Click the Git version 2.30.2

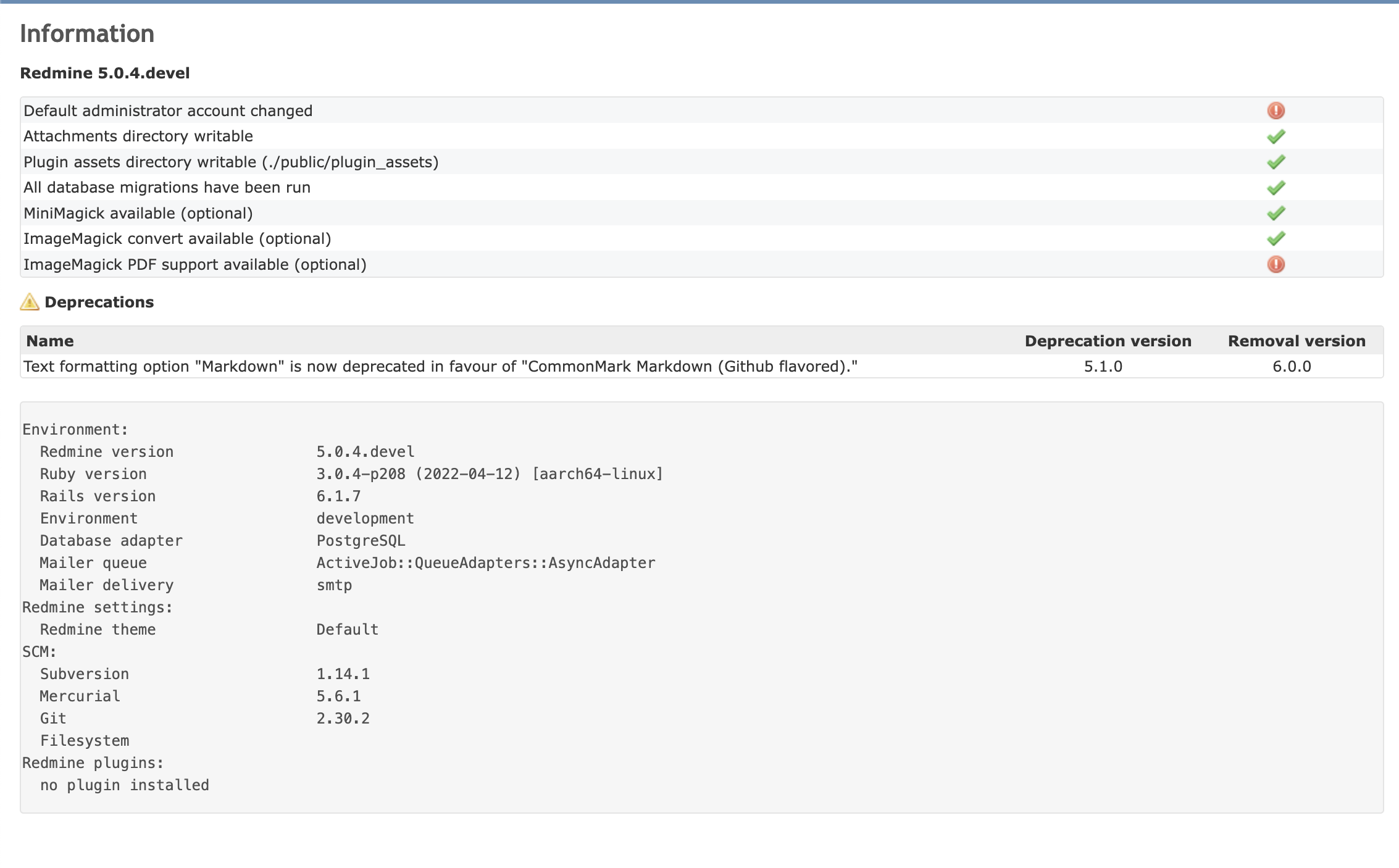[343, 719]
